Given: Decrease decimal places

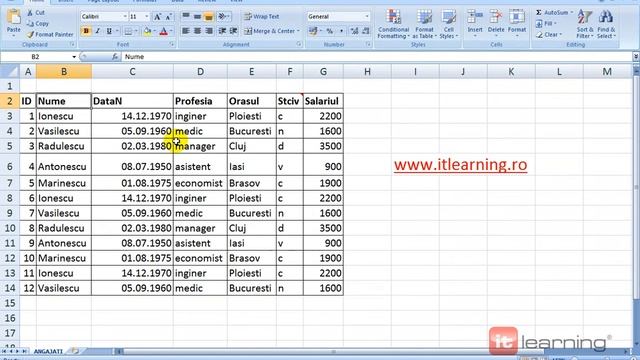Looking at the screenshot, I should pyautogui.click(x=366, y=31).
